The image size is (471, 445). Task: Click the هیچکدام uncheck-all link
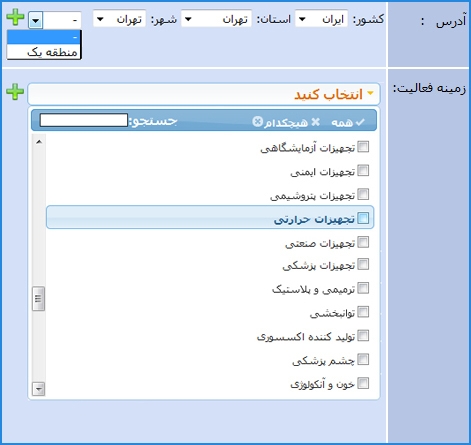tap(286, 123)
